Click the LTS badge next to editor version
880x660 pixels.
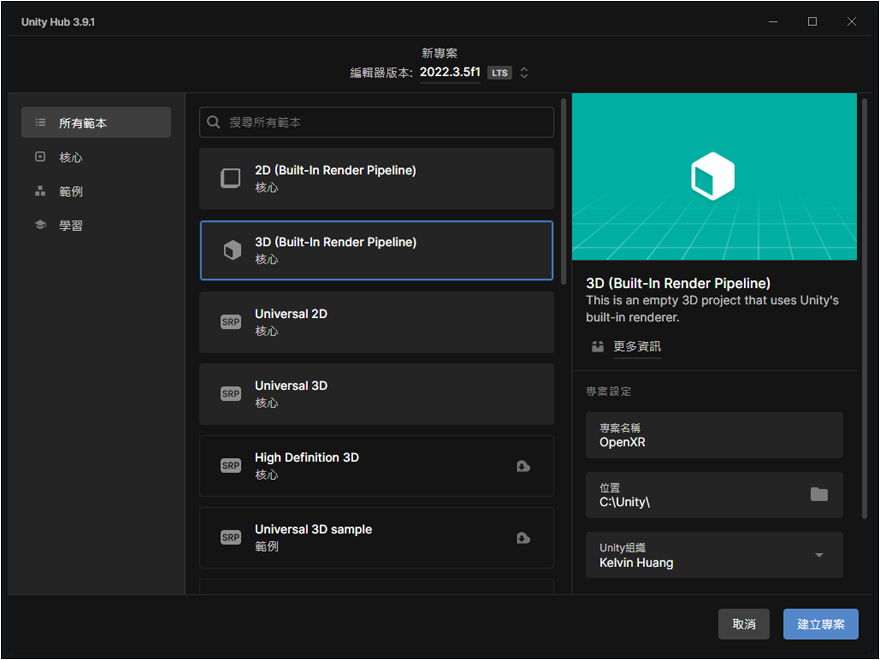pos(499,73)
